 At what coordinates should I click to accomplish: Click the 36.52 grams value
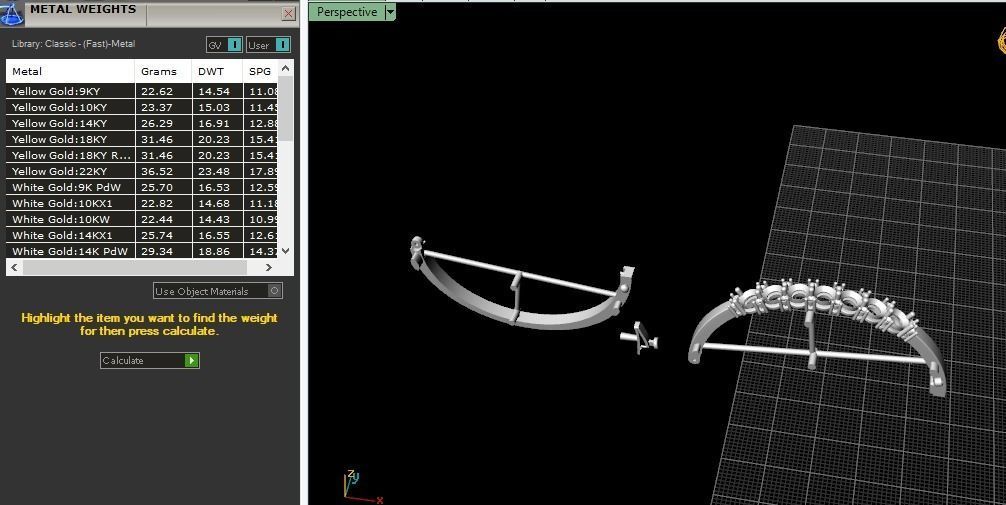(157, 171)
